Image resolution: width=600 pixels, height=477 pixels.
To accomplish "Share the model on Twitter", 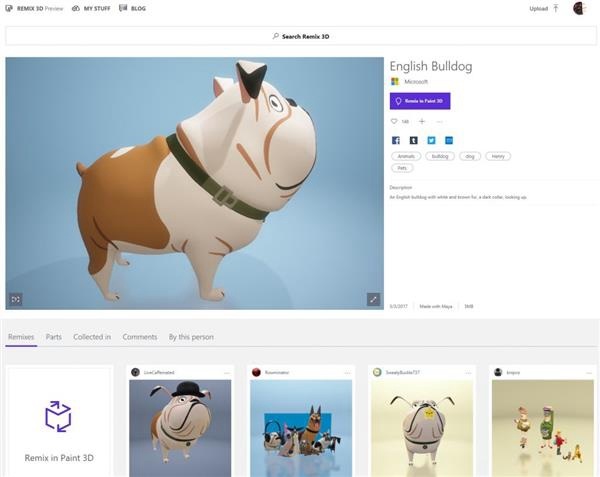I will click(x=431, y=140).
